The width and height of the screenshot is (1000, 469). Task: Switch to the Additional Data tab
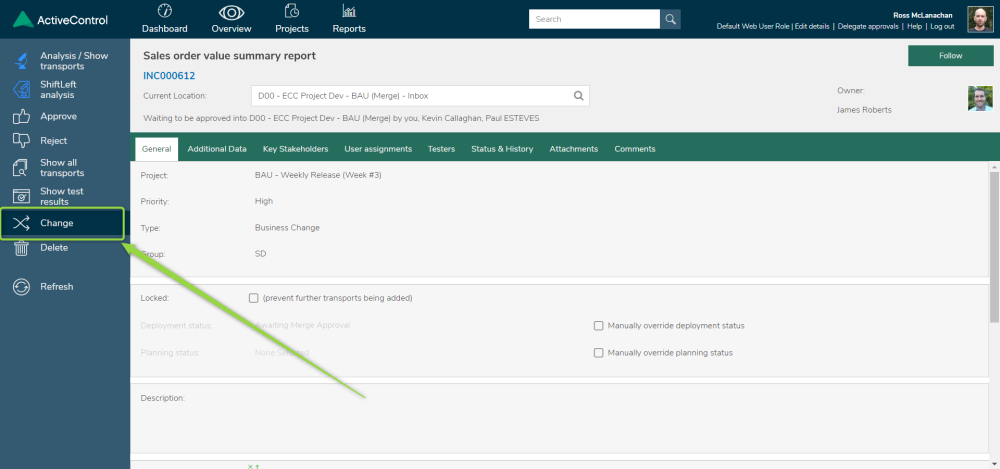tap(217, 149)
